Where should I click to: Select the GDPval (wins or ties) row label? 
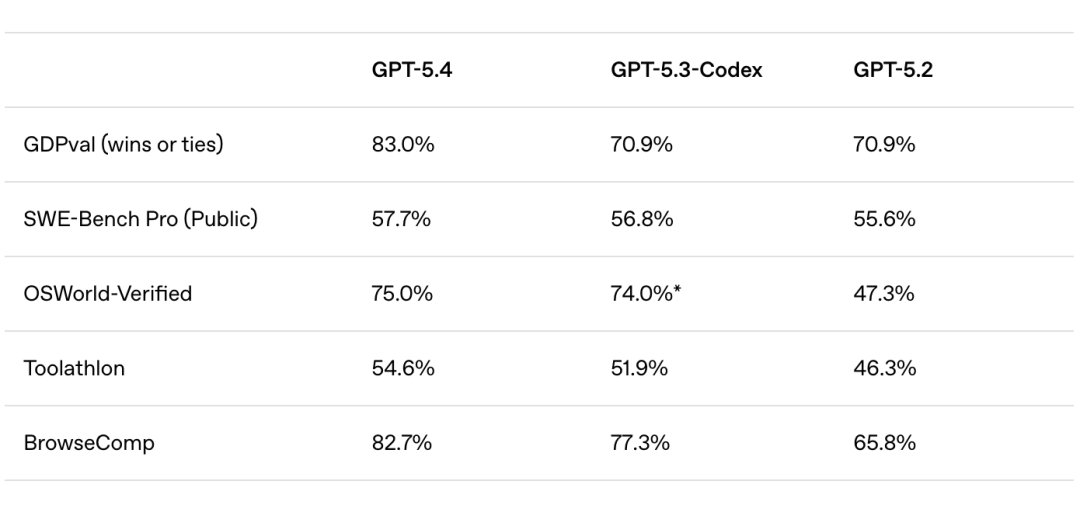click(123, 145)
